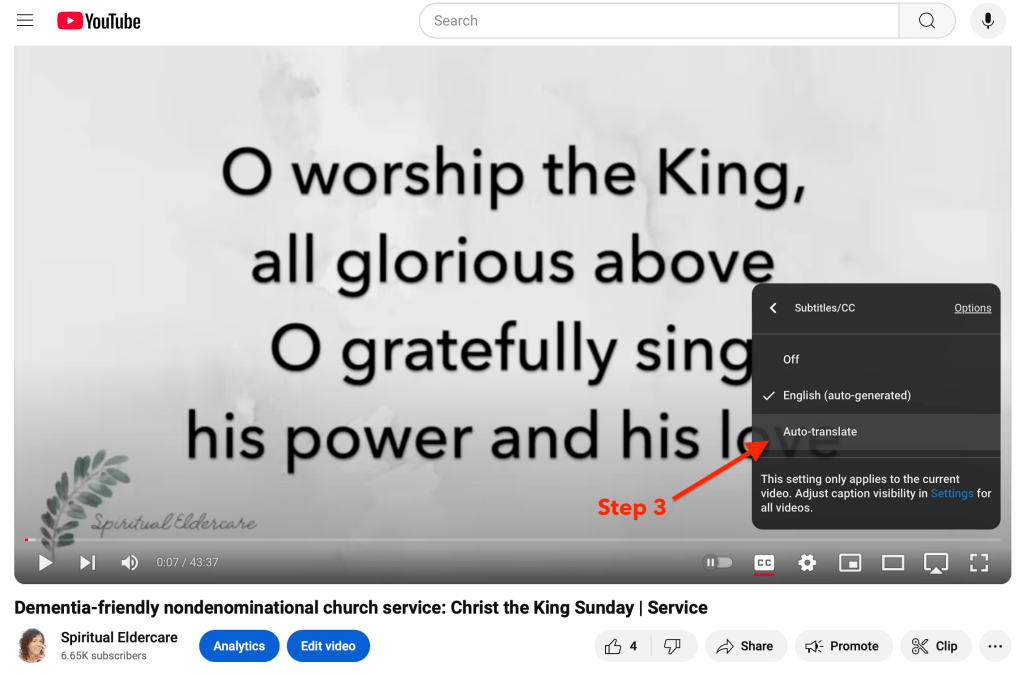Enter full screen mode
Viewport: 1023px width, 675px height.
979,562
